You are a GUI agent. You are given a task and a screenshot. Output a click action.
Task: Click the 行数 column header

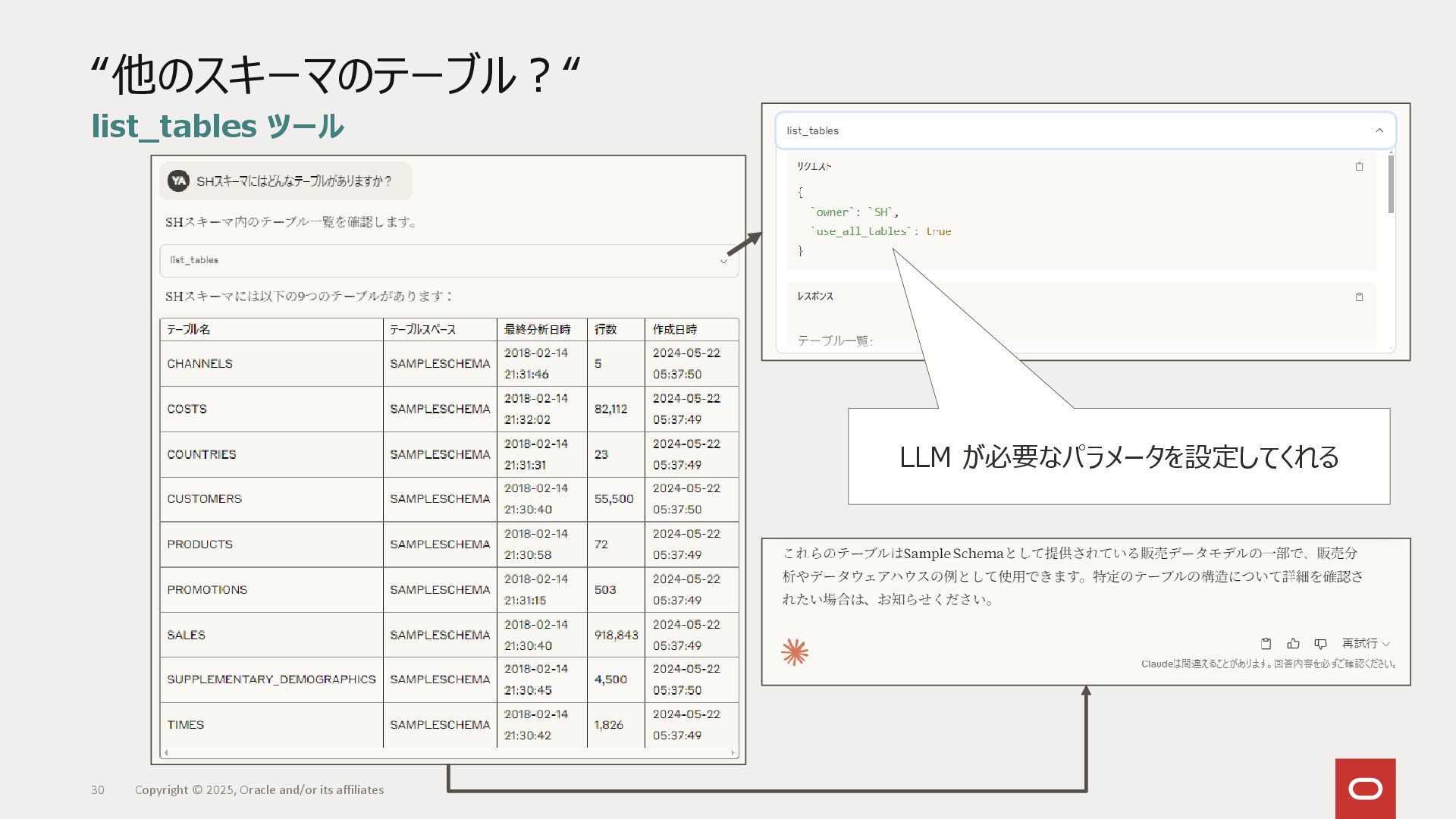coord(605,329)
